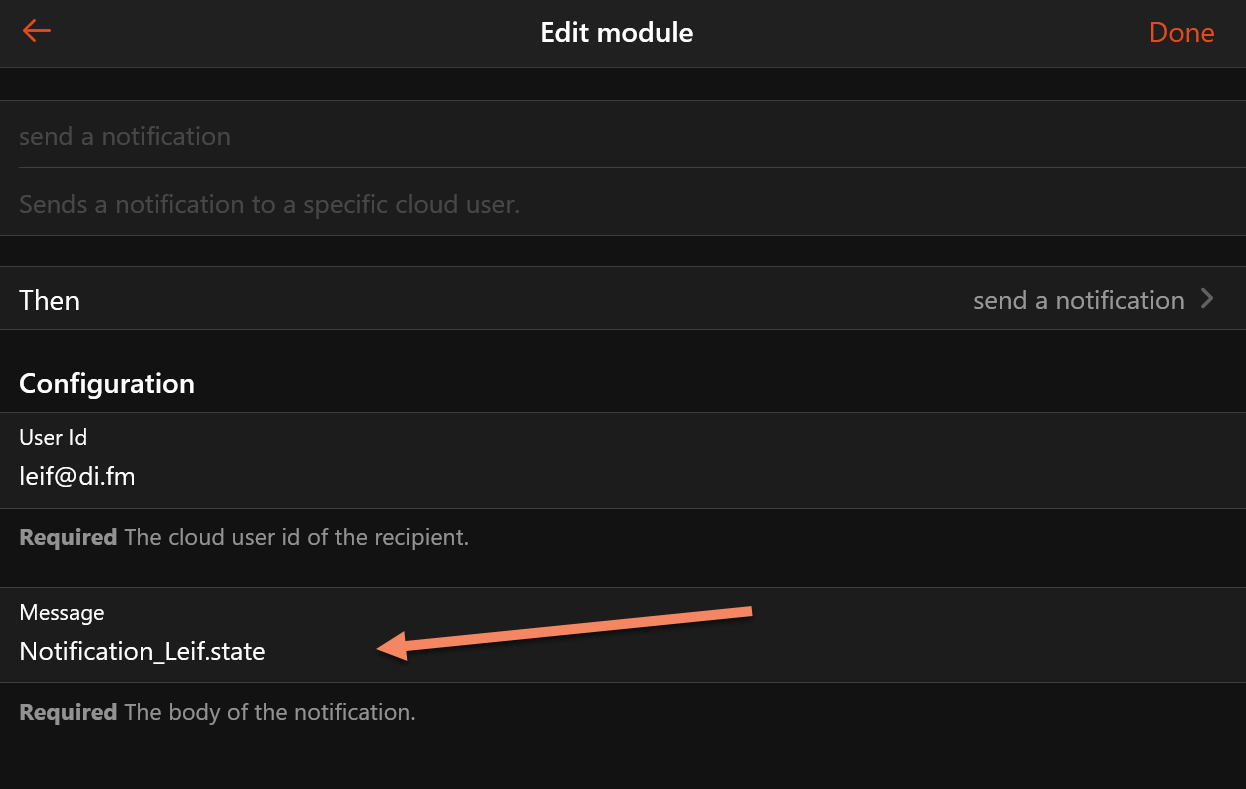Click the User Id label
1246x789 pixels.
point(53,437)
